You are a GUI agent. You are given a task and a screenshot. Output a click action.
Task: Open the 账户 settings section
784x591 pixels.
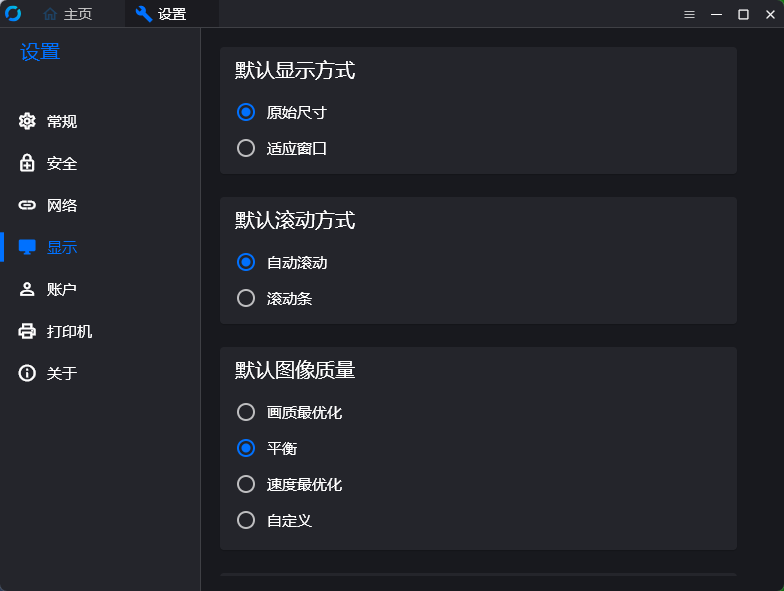(62, 290)
